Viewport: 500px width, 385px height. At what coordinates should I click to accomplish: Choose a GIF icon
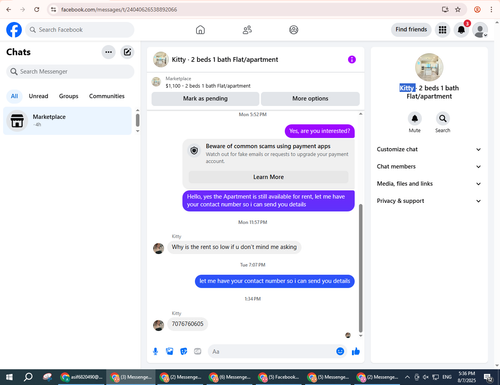click(x=198, y=351)
